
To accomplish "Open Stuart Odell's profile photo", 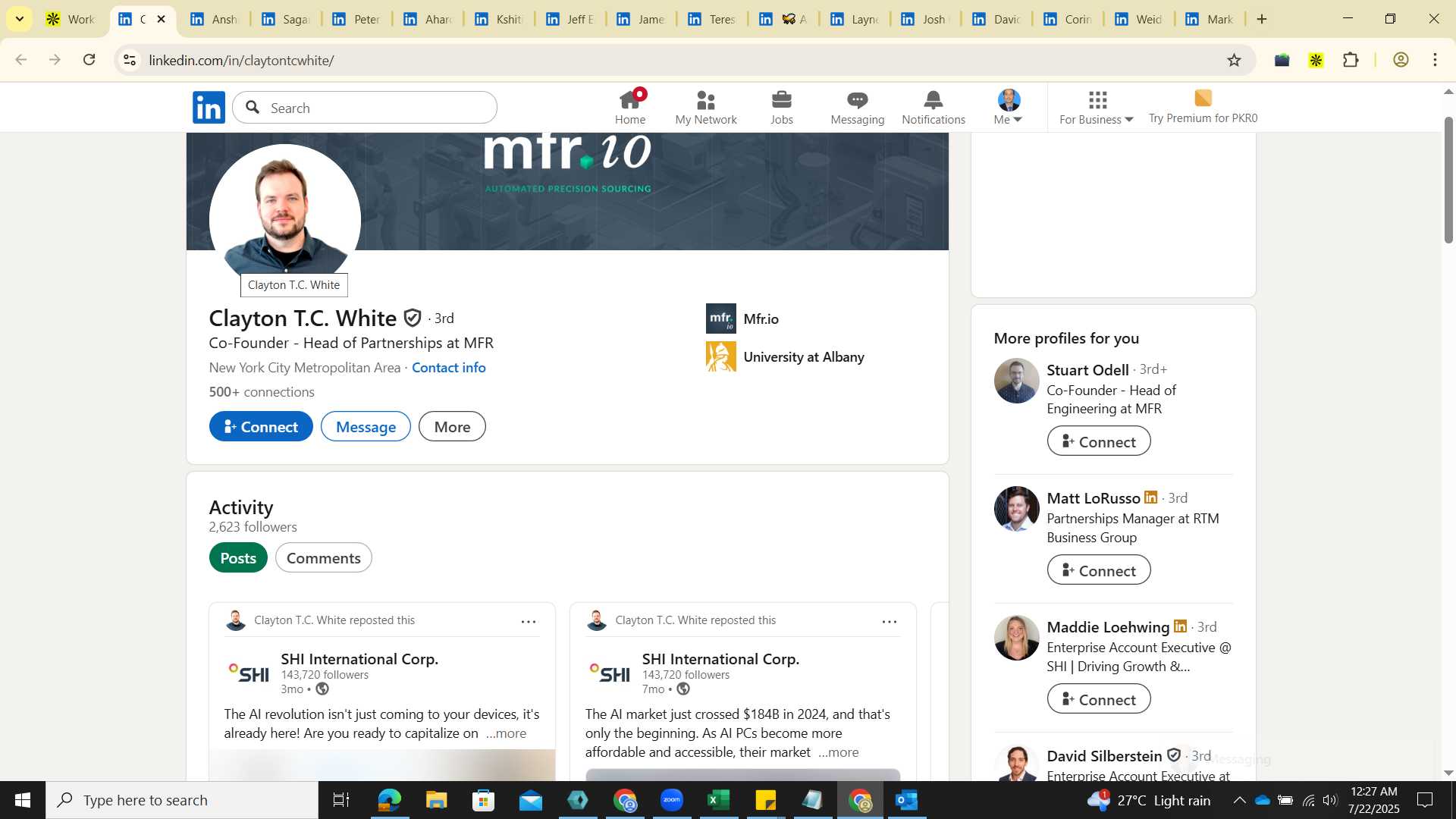I will [x=1016, y=380].
